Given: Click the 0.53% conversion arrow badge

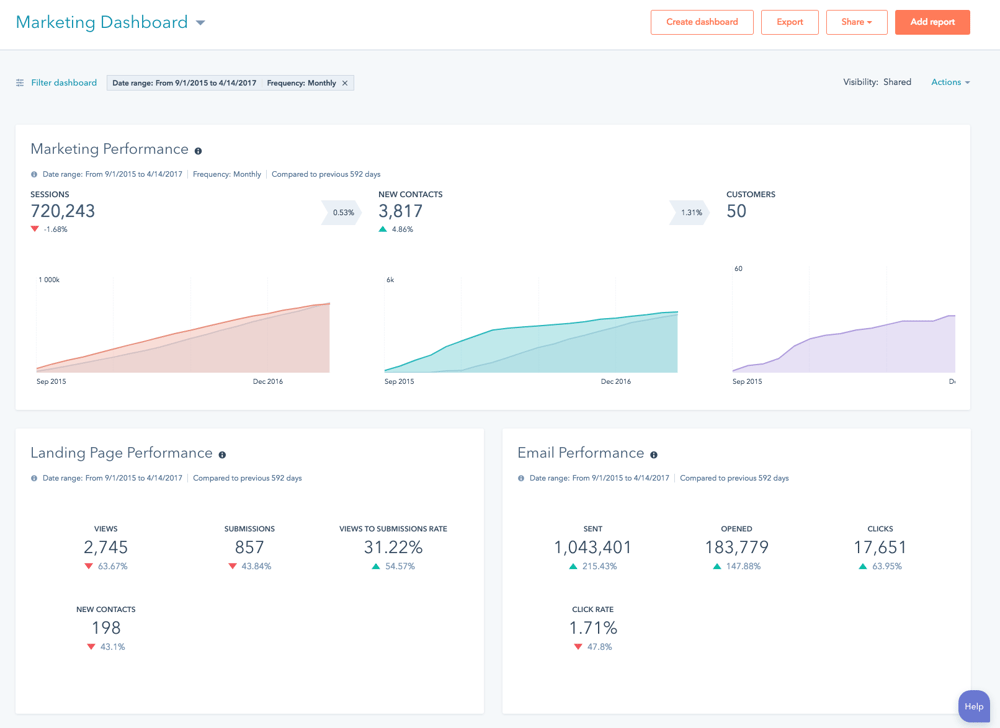Looking at the screenshot, I should pyautogui.click(x=342, y=212).
